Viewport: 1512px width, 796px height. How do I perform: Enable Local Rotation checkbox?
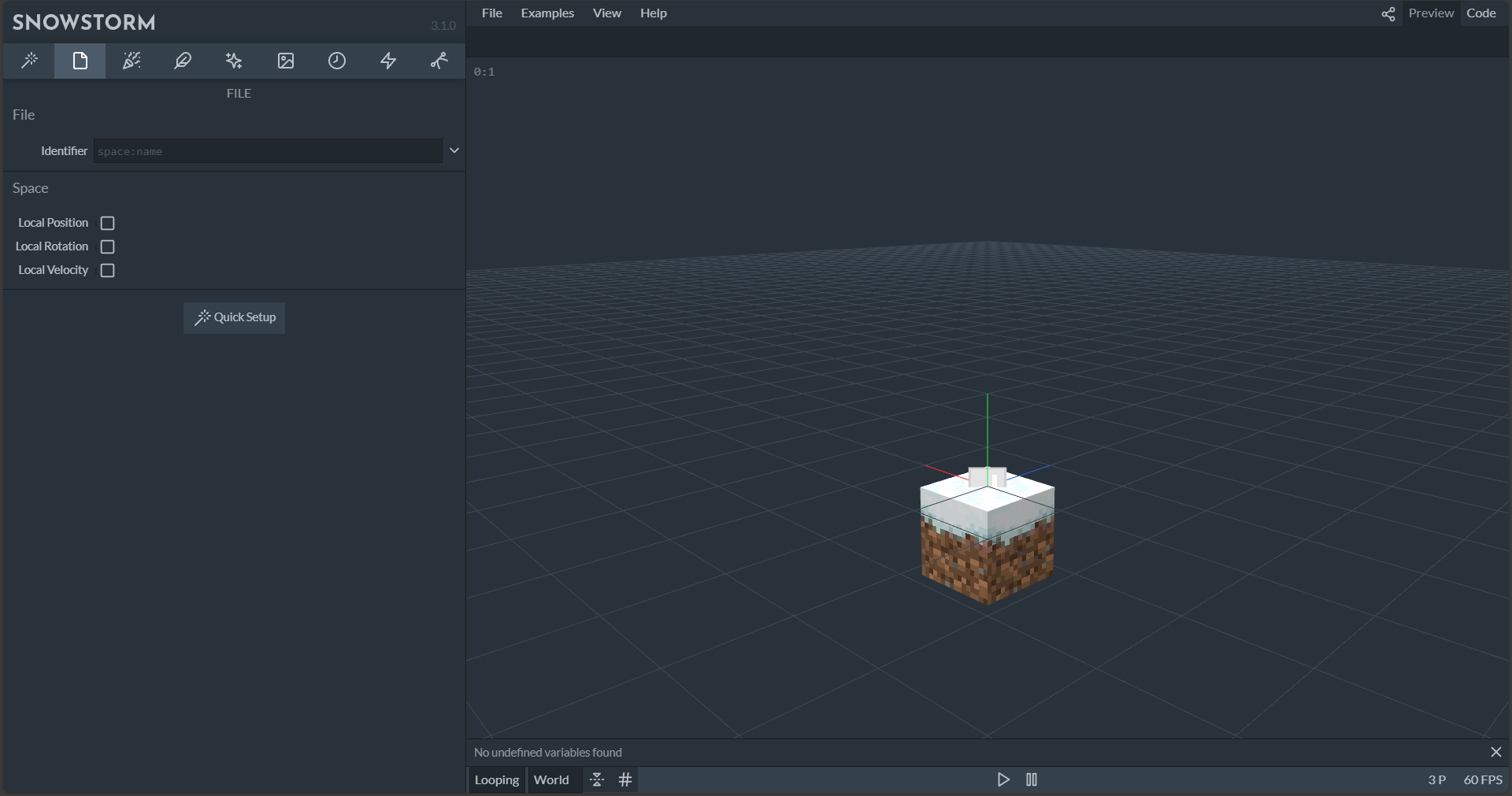(x=108, y=246)
